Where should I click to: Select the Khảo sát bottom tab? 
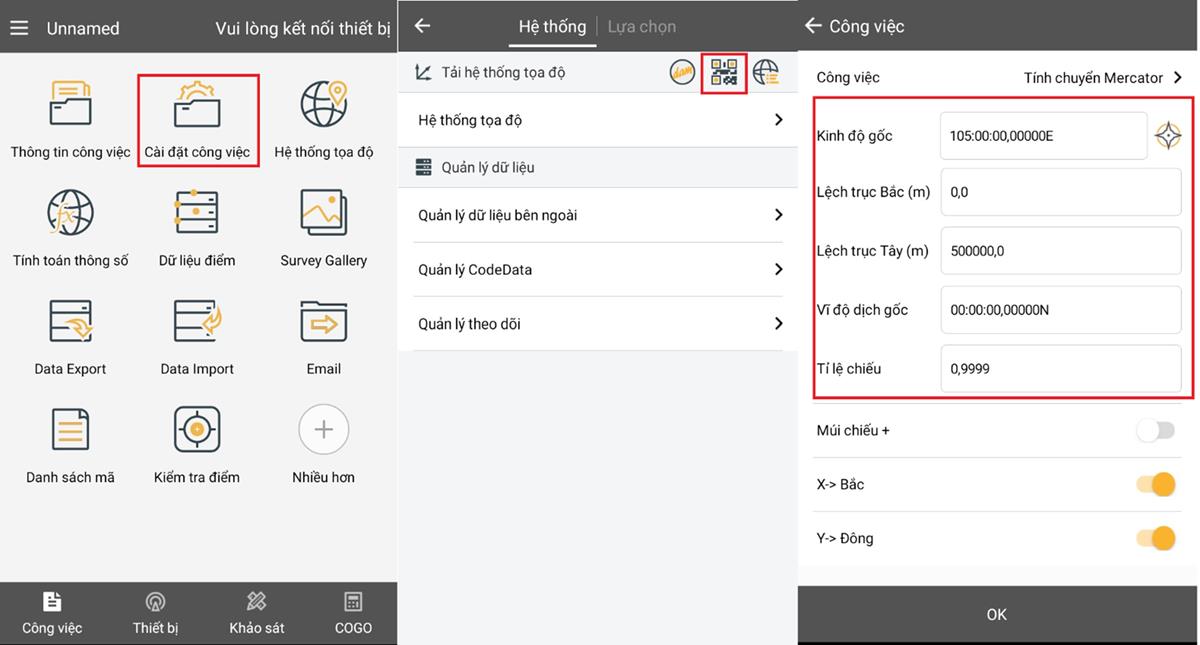[256, 613]
